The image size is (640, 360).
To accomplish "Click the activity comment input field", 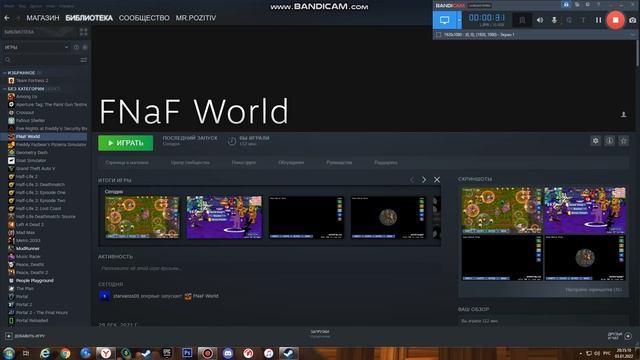I will [269, 269].
